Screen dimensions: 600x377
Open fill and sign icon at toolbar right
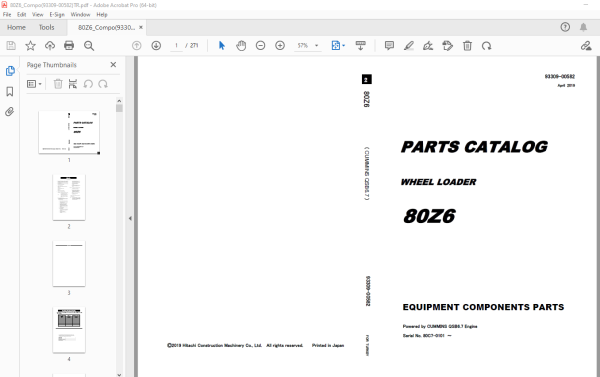click(586, 46)
